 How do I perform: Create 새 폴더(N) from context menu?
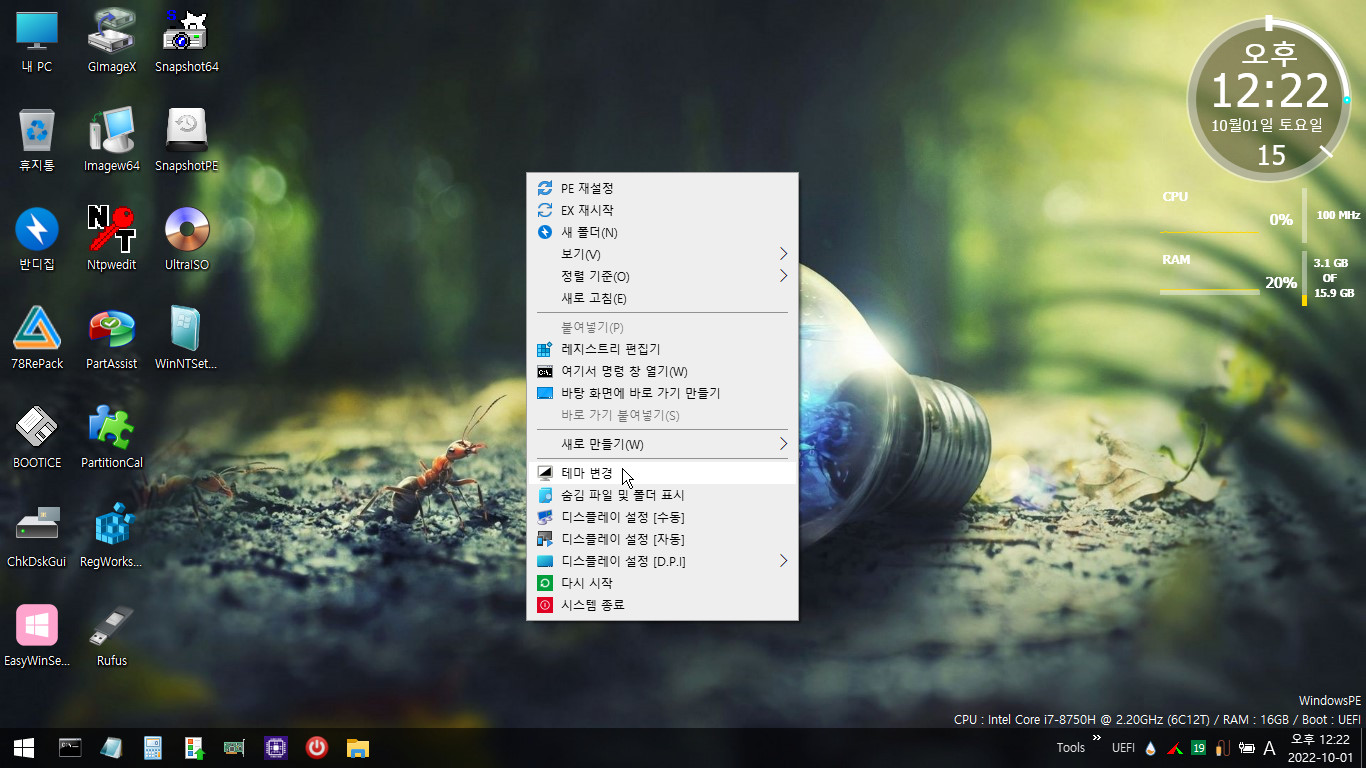662,232
